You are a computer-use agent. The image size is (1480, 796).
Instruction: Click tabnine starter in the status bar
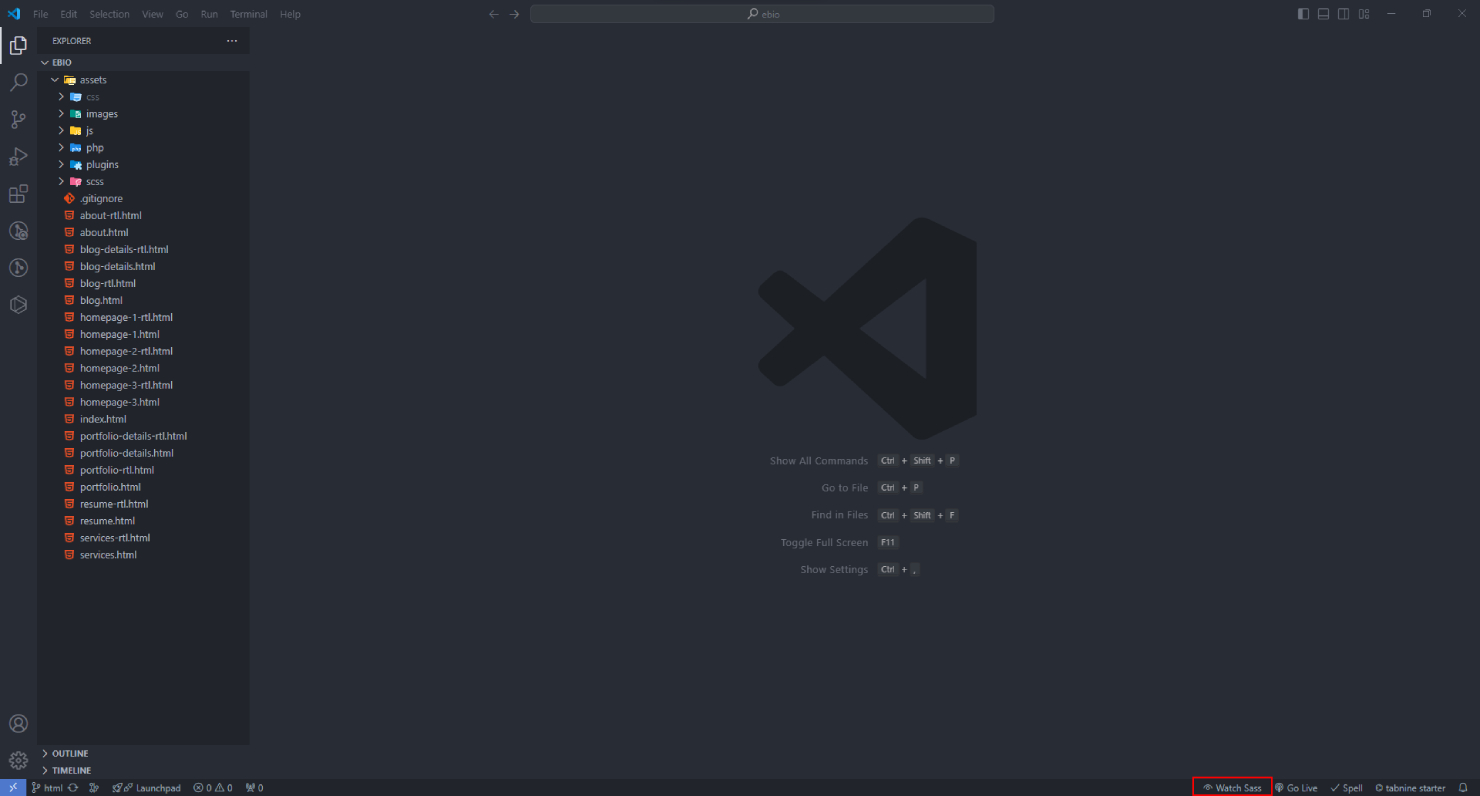coord(1410,788)
